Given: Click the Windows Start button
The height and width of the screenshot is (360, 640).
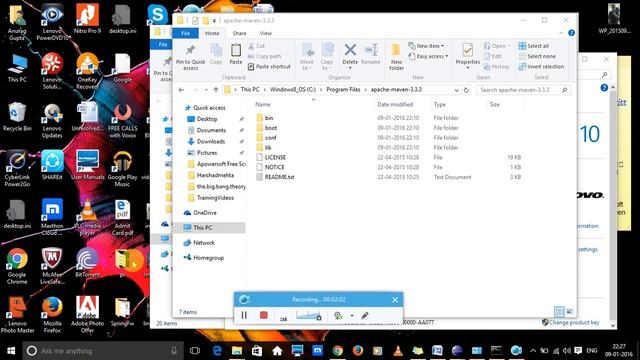Looking at the screenshot, I should coord(11,351).
